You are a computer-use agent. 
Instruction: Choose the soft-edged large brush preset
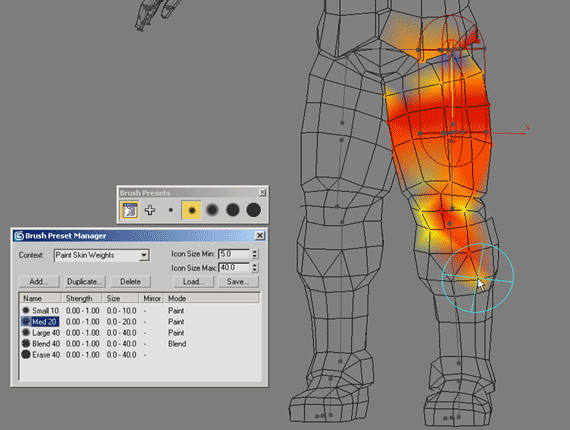[x=212, y=210]
